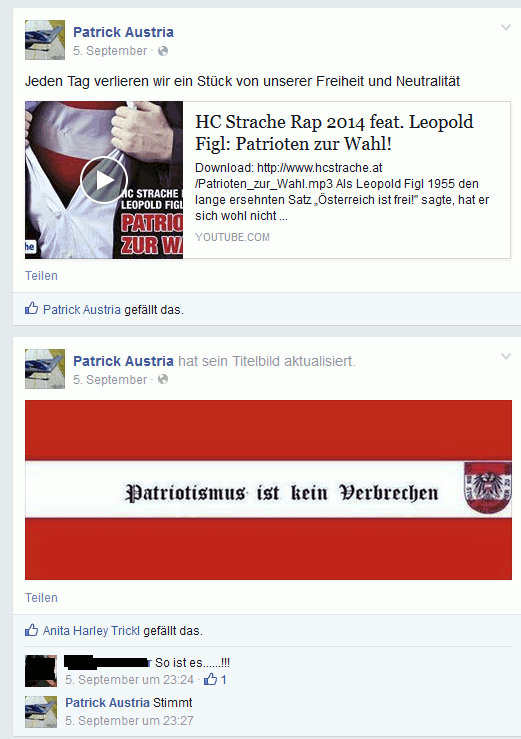Open Patrick Austria avatar in comment reply
Image resolution: width=521 pixels, height=739 pixels.
click(x=41, y=712)
